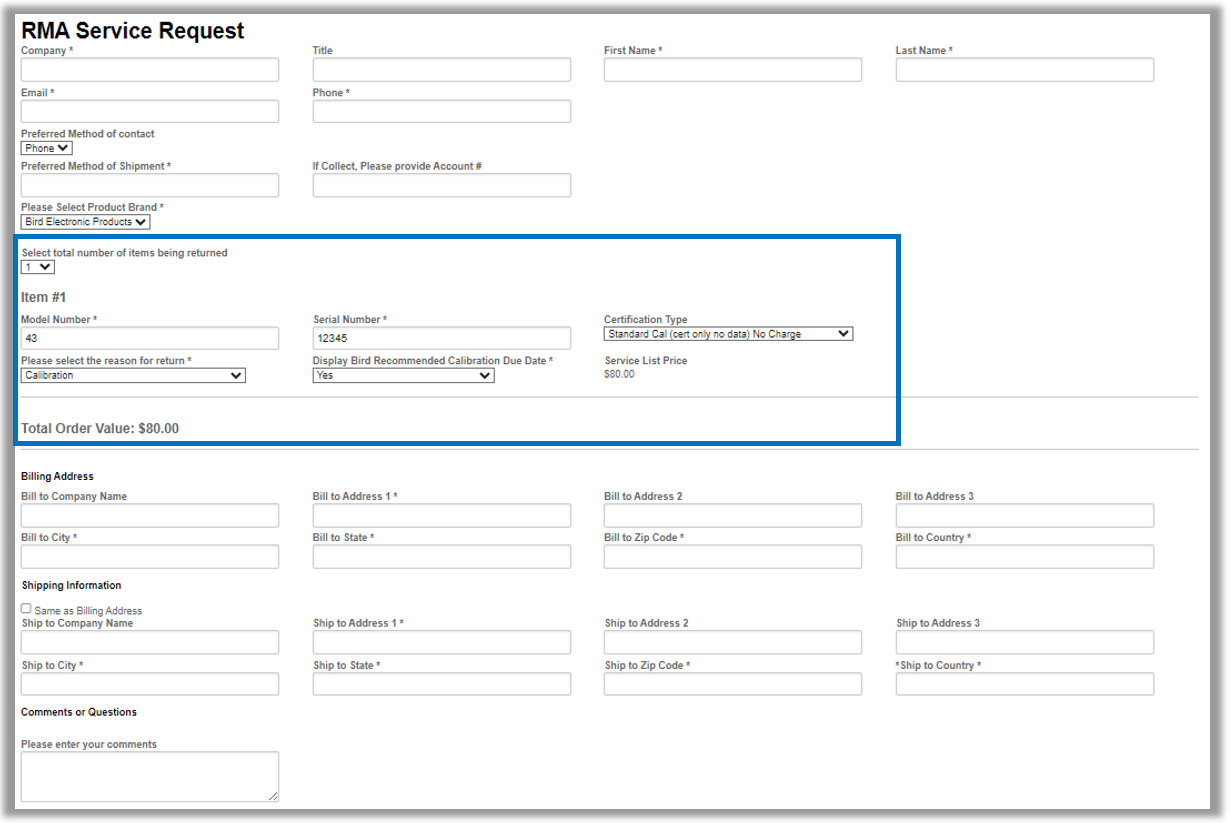Image resolution: width=1231 pixels, height=823 pixels.
Task: Open total number of items dropdown
Action: click(38, 267)
